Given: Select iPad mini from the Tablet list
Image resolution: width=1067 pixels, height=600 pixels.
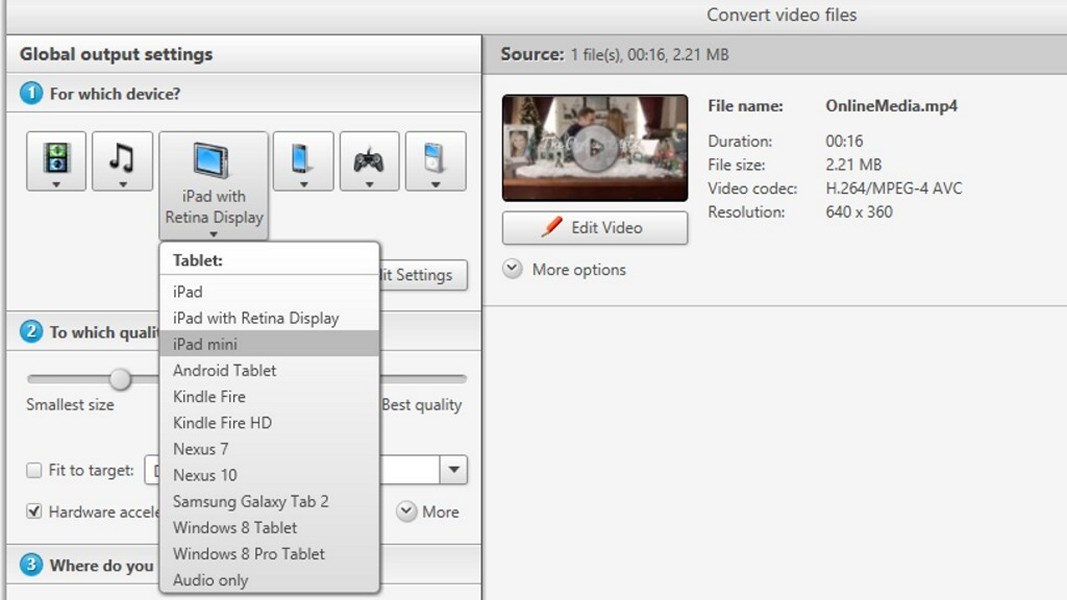Looking at the screenshot, I should [x=269, y=344].
